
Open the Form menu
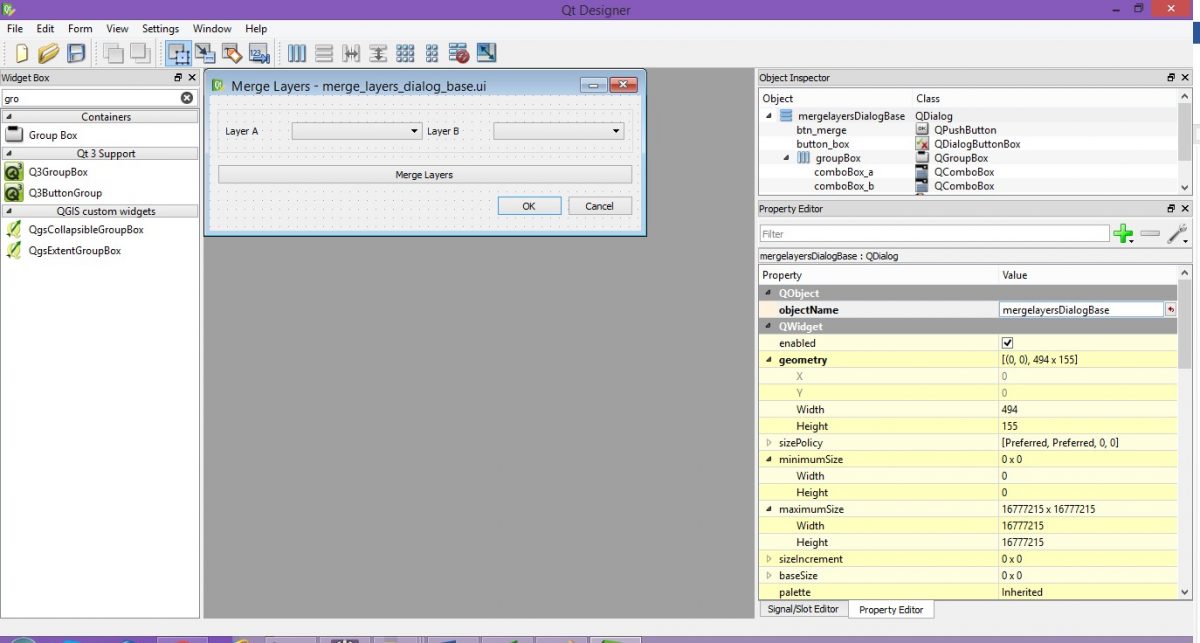[79, 28]
